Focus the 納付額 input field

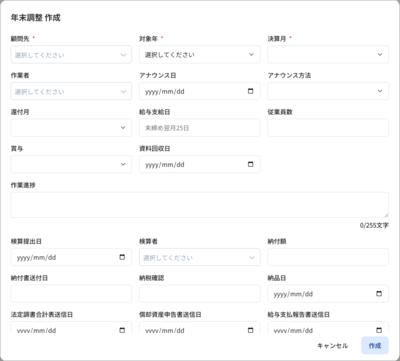pyautogui.click(x=328, y=257)
